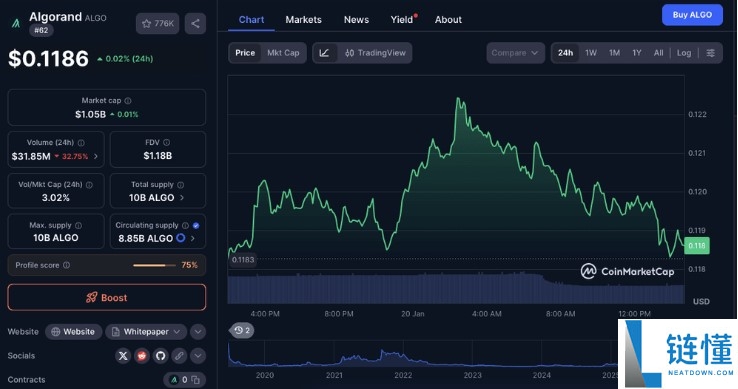Switch chart to Price view

pyautogui.click(x=245, y=53)
